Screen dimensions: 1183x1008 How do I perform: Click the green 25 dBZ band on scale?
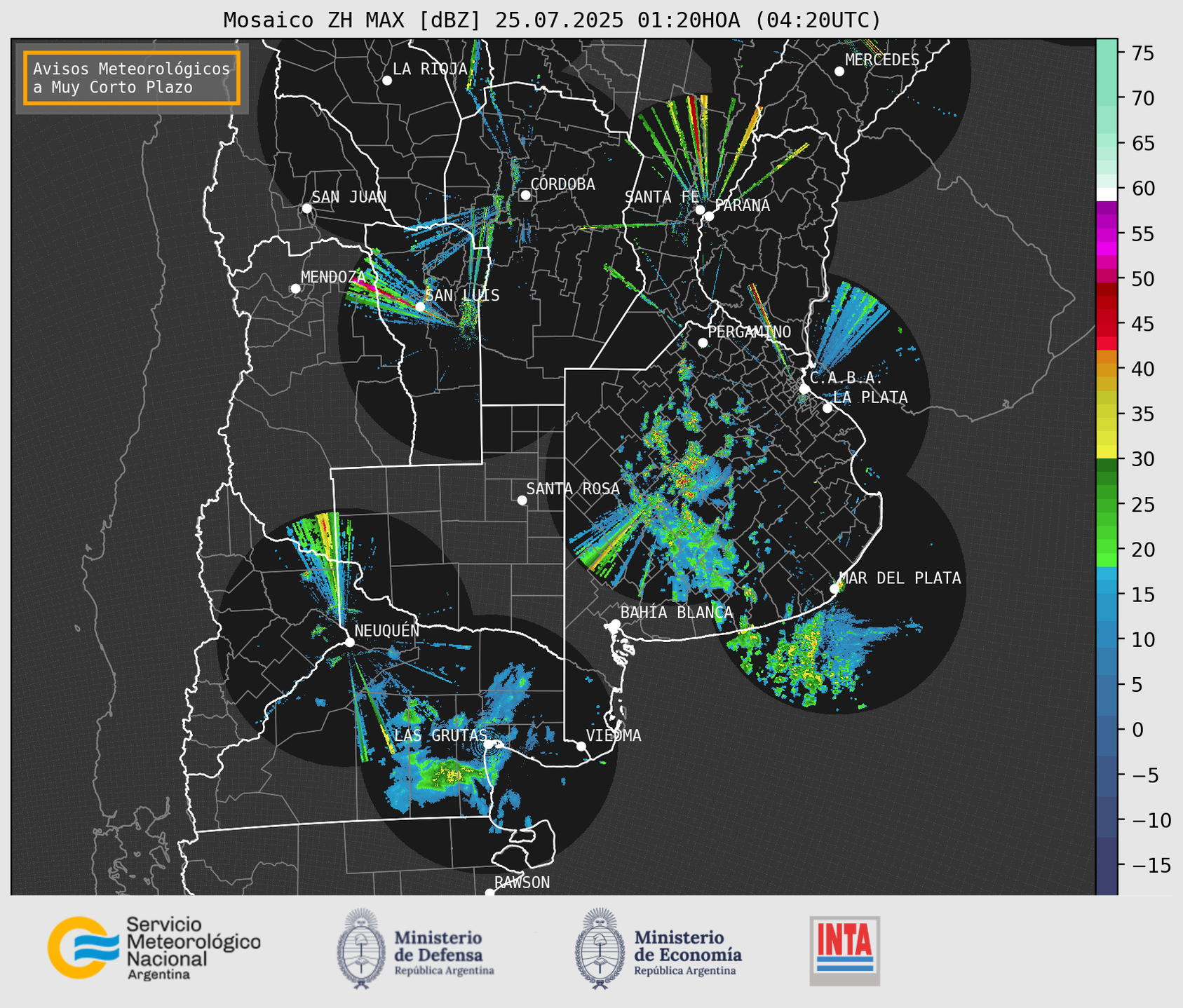(x=1107, y=505)
